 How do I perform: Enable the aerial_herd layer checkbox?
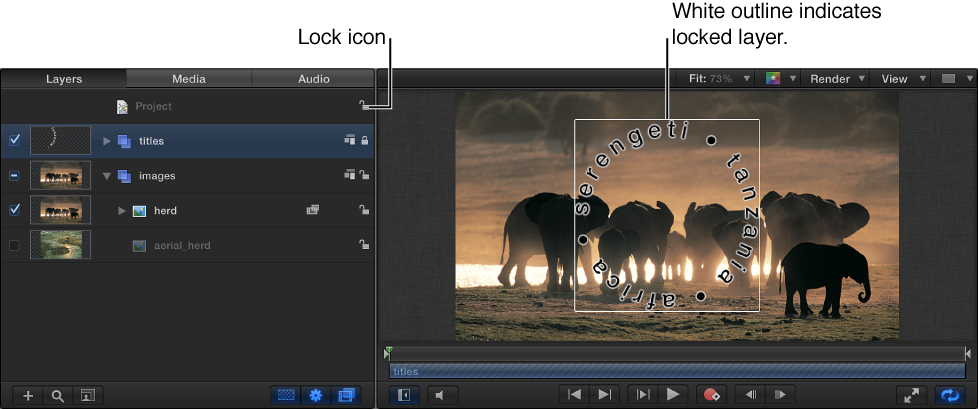tap(14, 245)
